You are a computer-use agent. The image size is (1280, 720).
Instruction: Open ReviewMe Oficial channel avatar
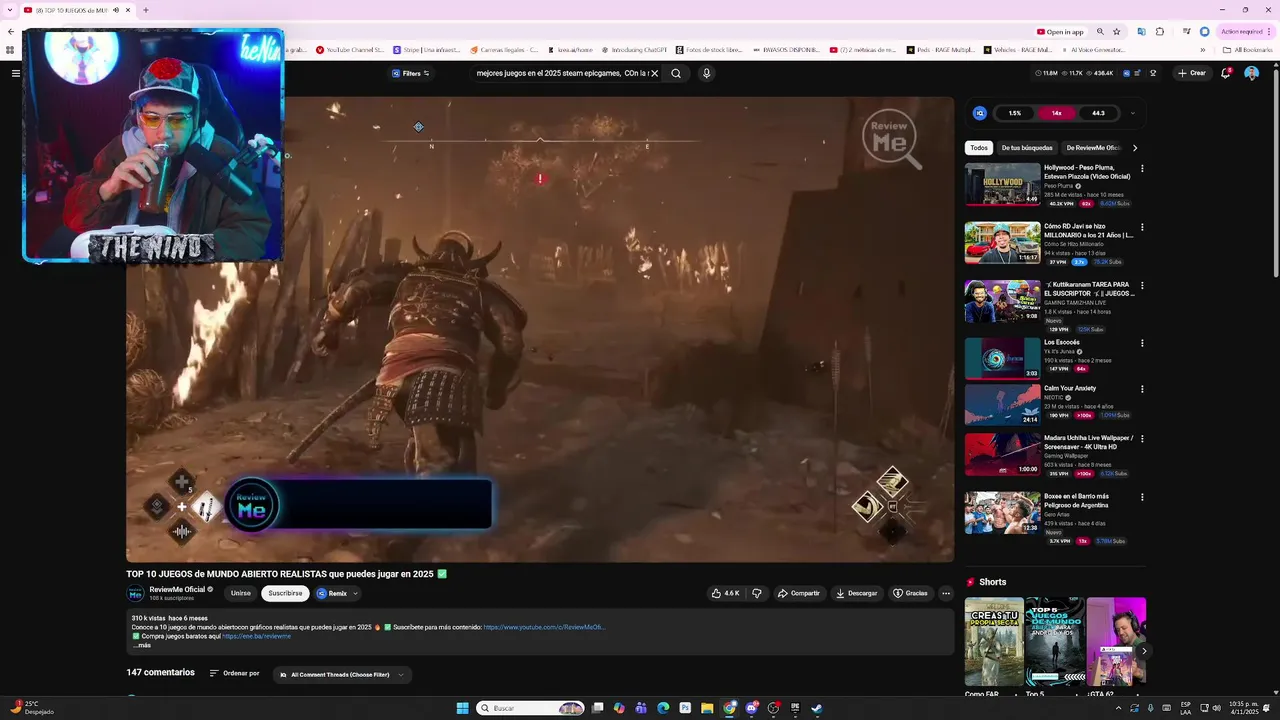135,593
